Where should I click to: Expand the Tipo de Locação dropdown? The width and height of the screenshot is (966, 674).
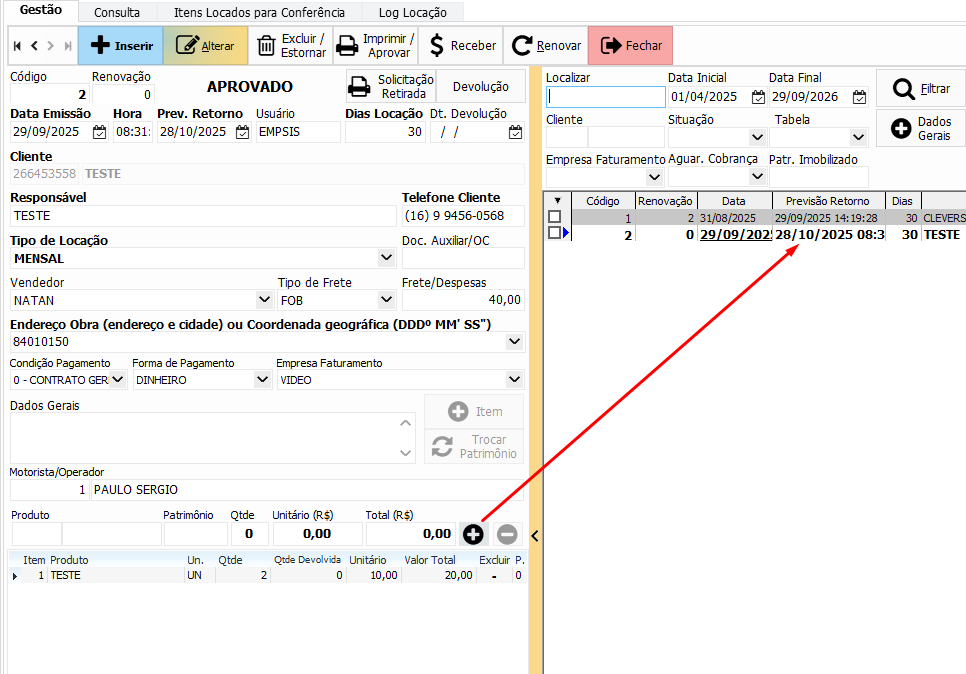[387, 258]
